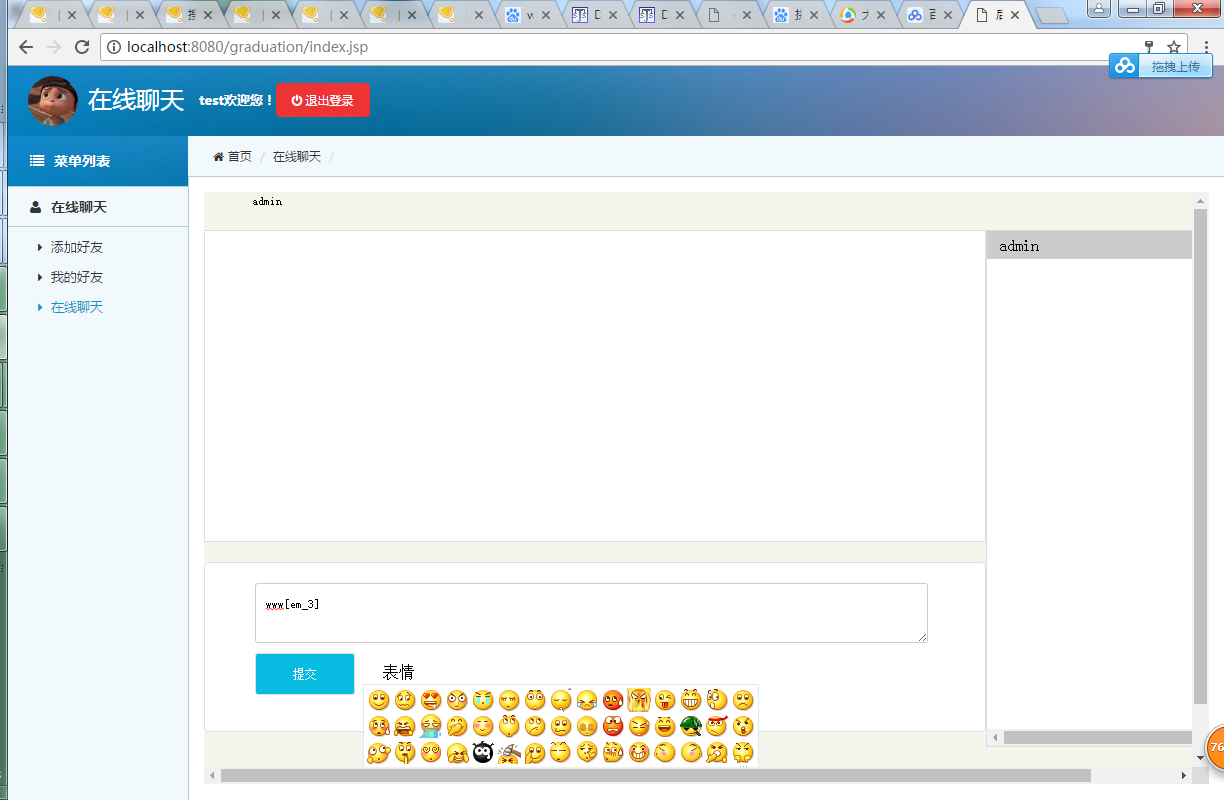Screen dimensions: 1224x800
Task: Insert the crying emoticon with blue tears
Action: [x=483, y=700]
